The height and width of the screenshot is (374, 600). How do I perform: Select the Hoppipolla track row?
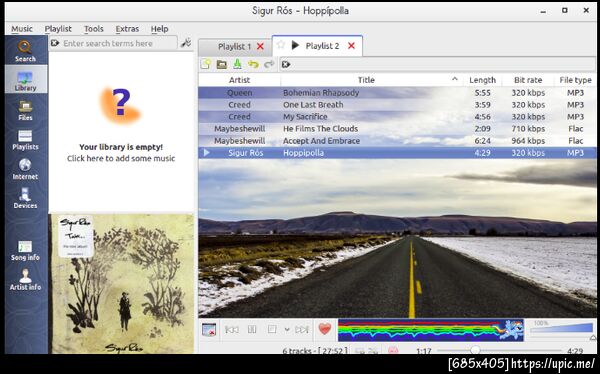397,153
